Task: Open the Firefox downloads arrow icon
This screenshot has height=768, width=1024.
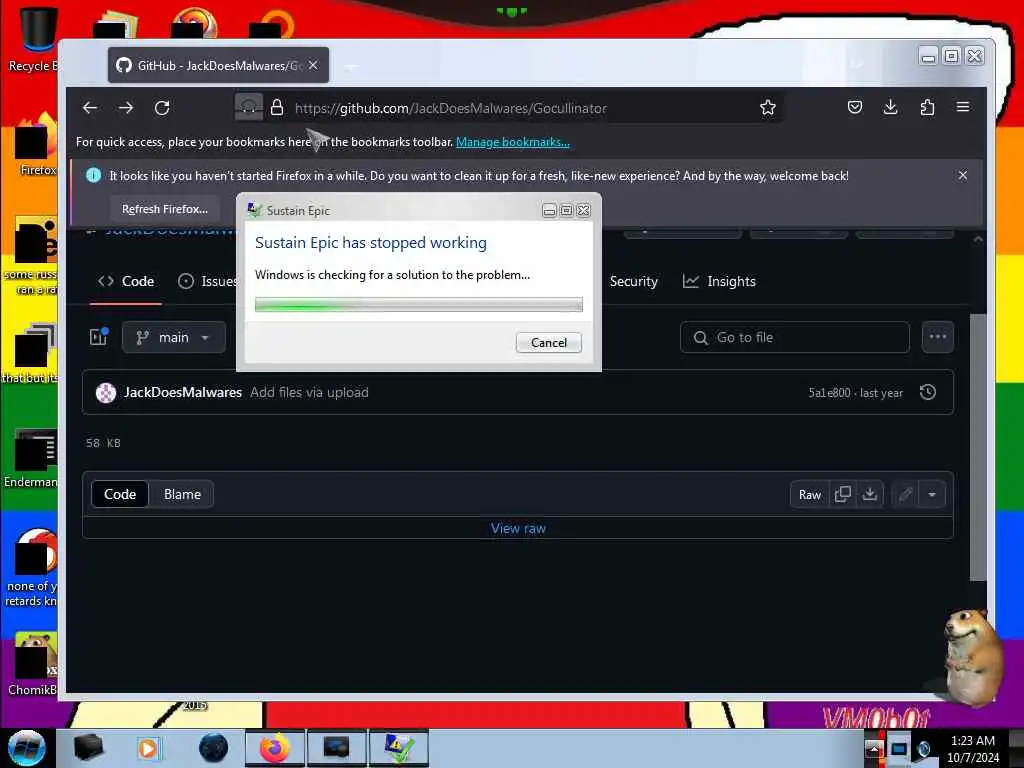Action: [x=890, y=108]
